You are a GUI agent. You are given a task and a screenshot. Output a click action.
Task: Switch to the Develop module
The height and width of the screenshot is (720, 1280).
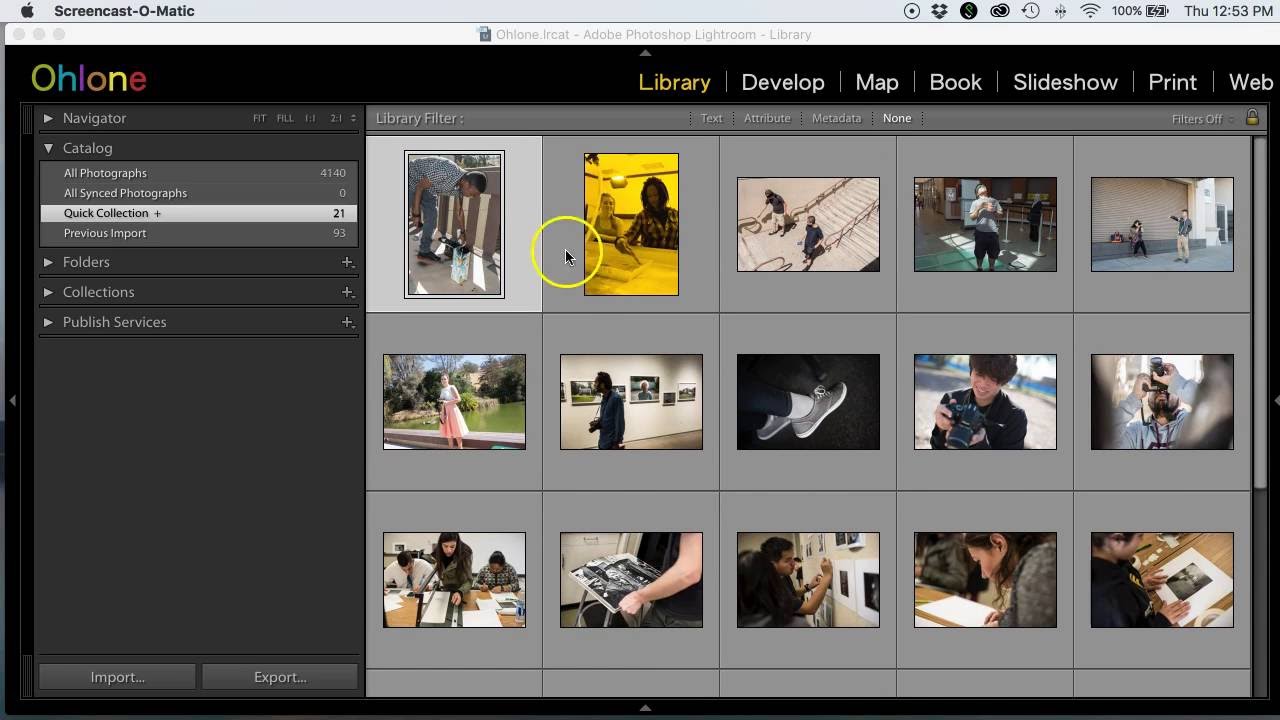coord(783,82)
